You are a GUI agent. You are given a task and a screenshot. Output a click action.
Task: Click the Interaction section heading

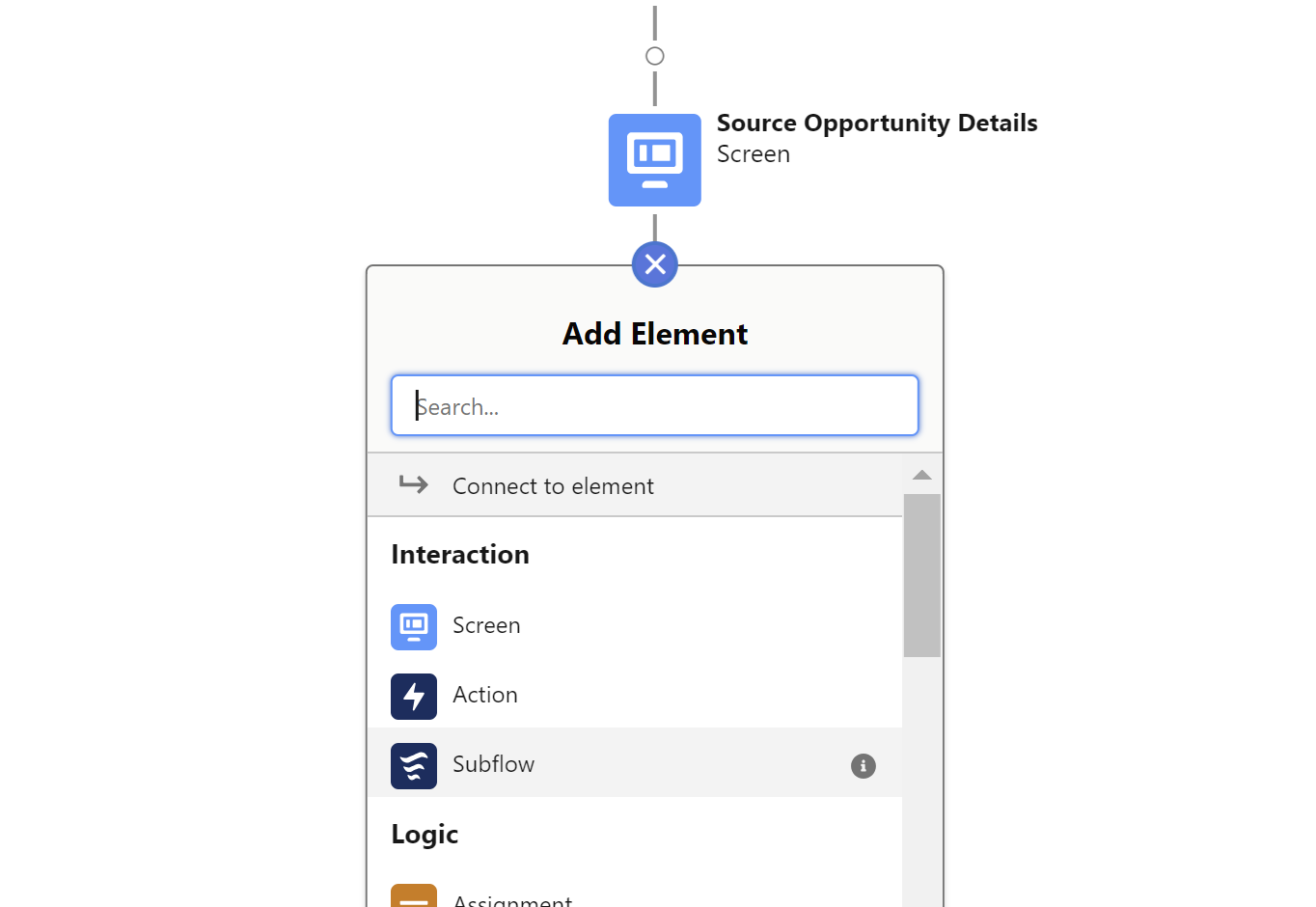[460, 555]
